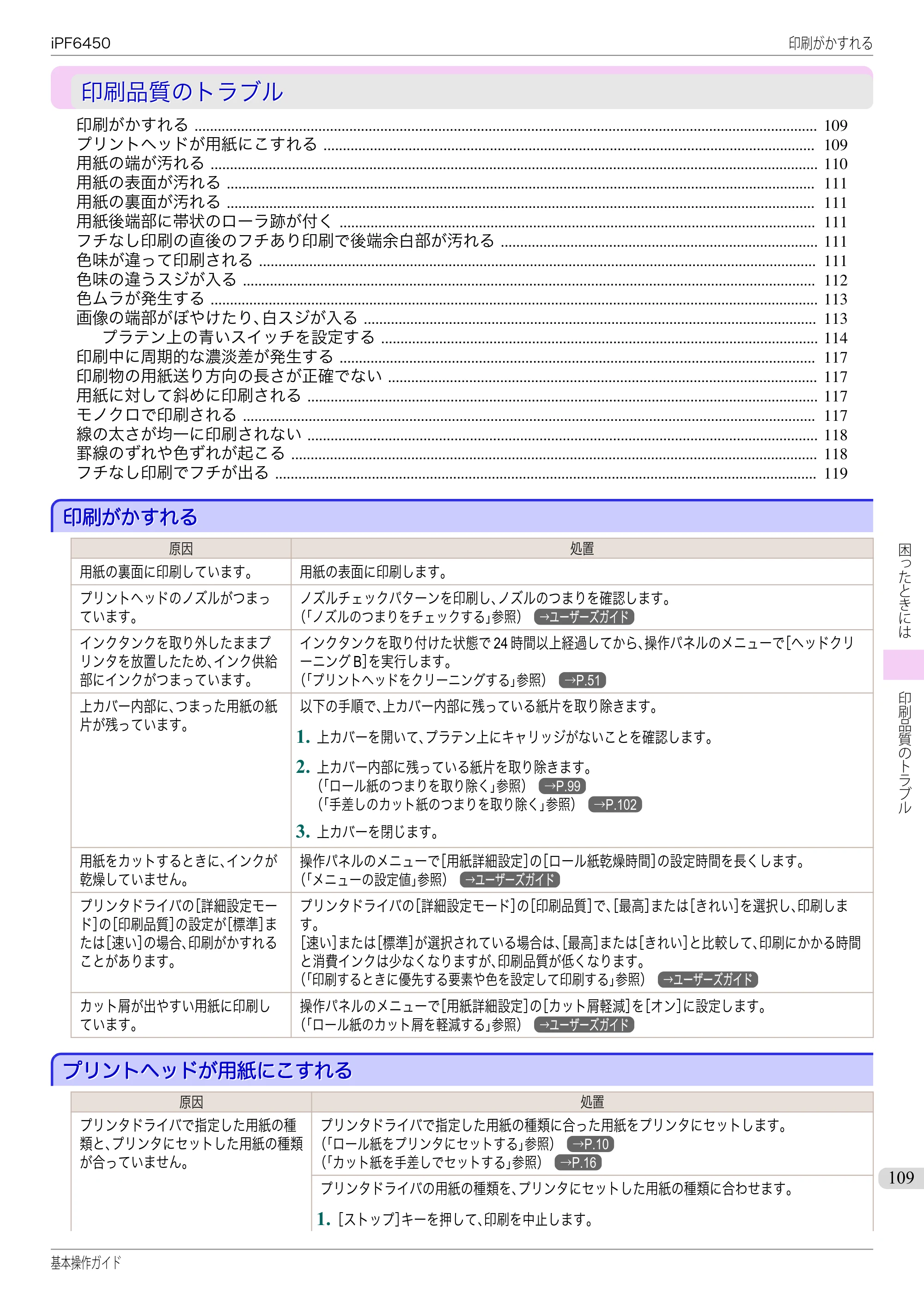Open TOC entry モノクロで印刷される
Image resolution: width=924 pixels, height=1305 pixels.
[462, 415]
